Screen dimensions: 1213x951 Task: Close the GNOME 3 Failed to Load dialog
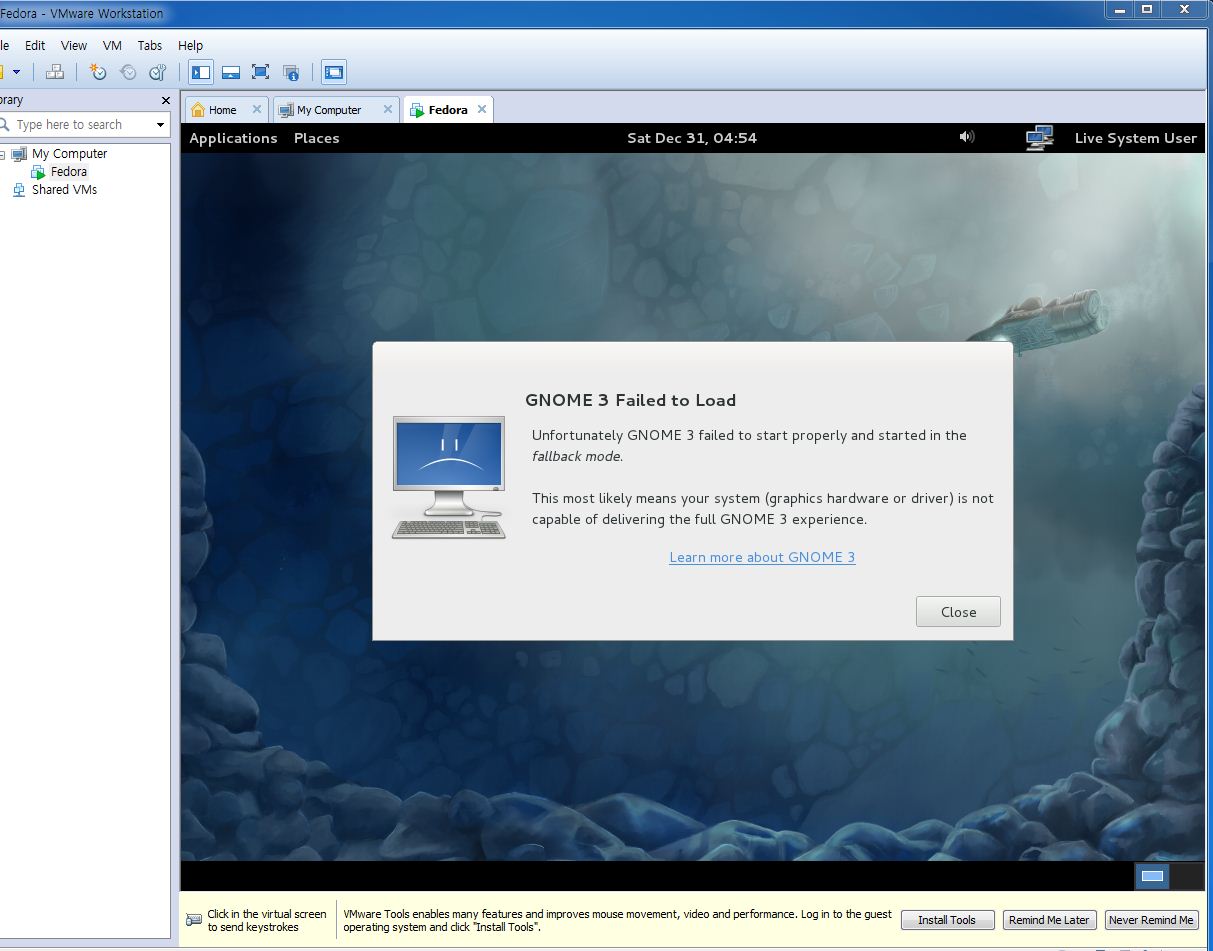click(958, 612)
